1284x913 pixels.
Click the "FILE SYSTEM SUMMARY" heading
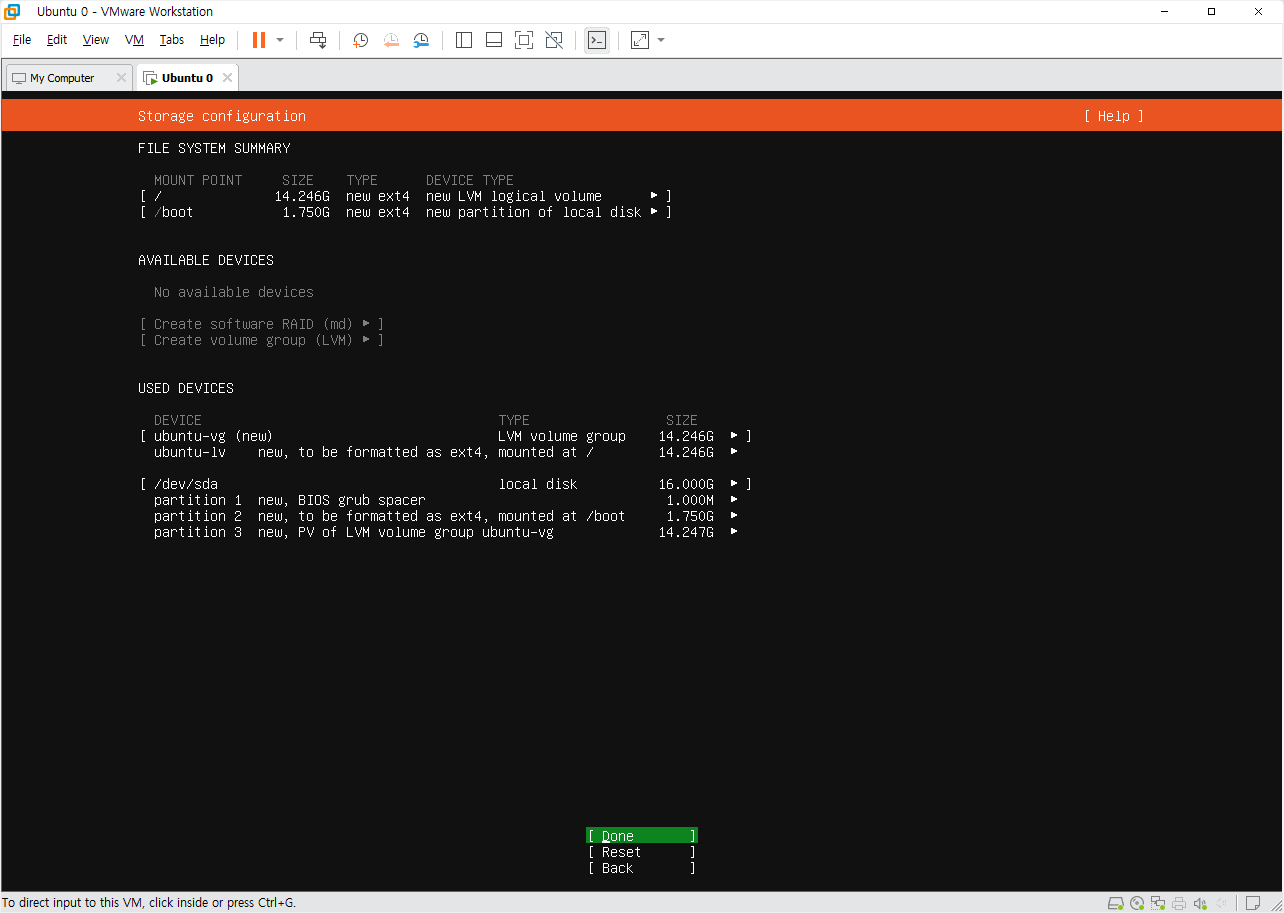click(x=214, y=148)
